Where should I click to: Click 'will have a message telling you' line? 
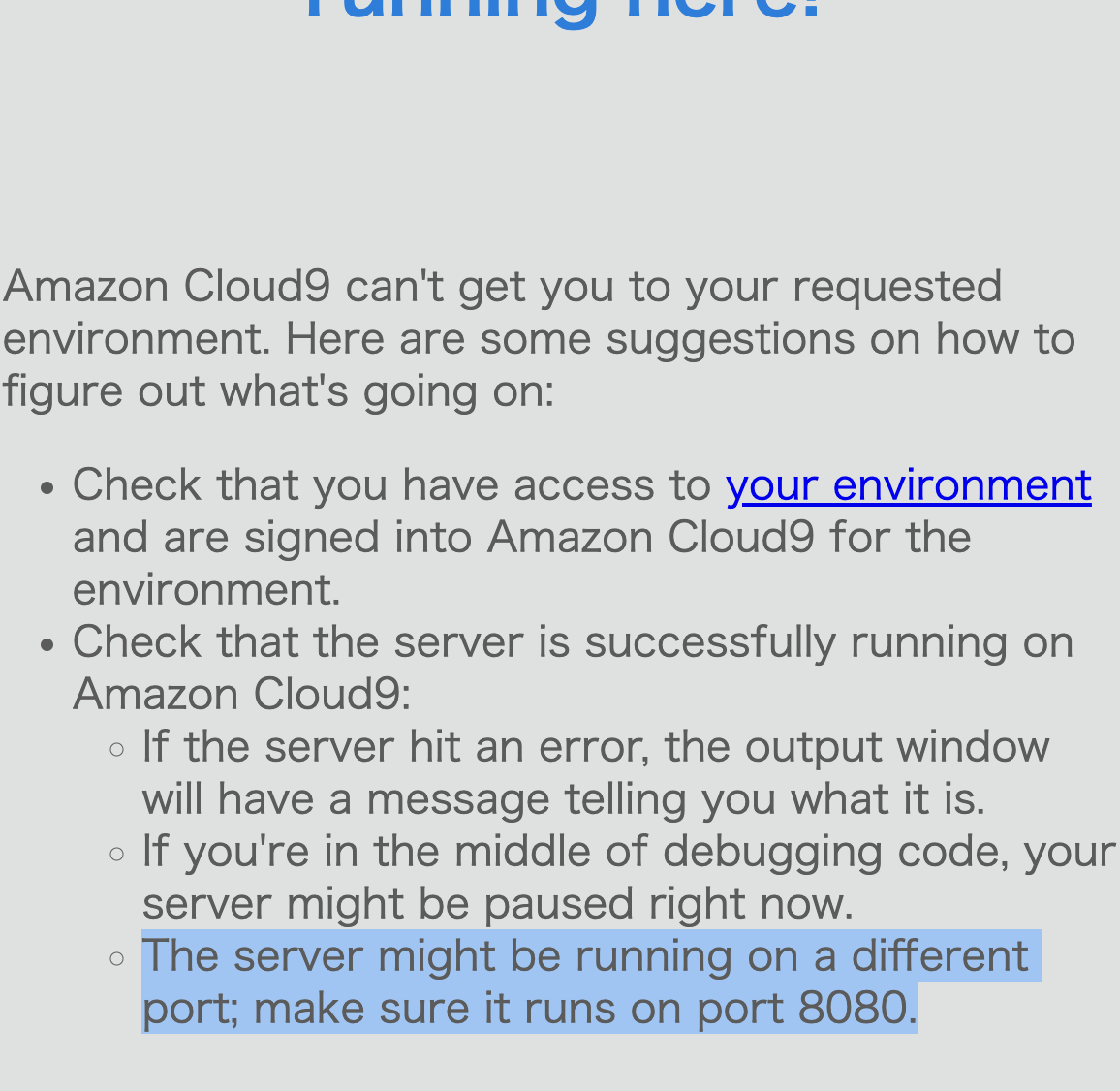(564, 799)
